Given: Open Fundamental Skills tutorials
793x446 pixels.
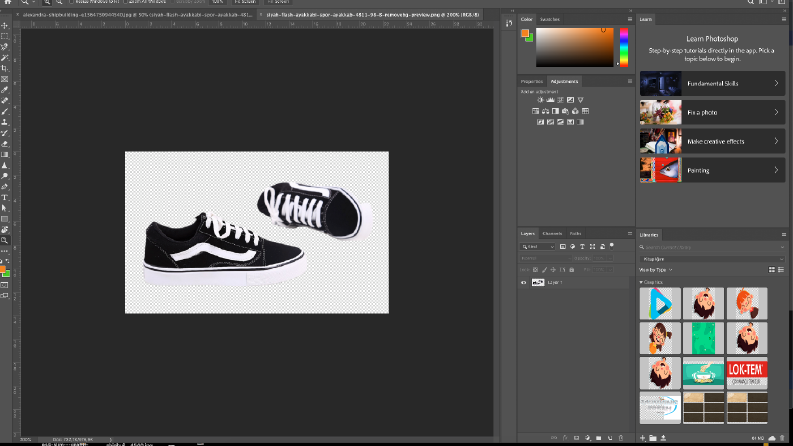Looking at the screenshot, I should 712,83.
